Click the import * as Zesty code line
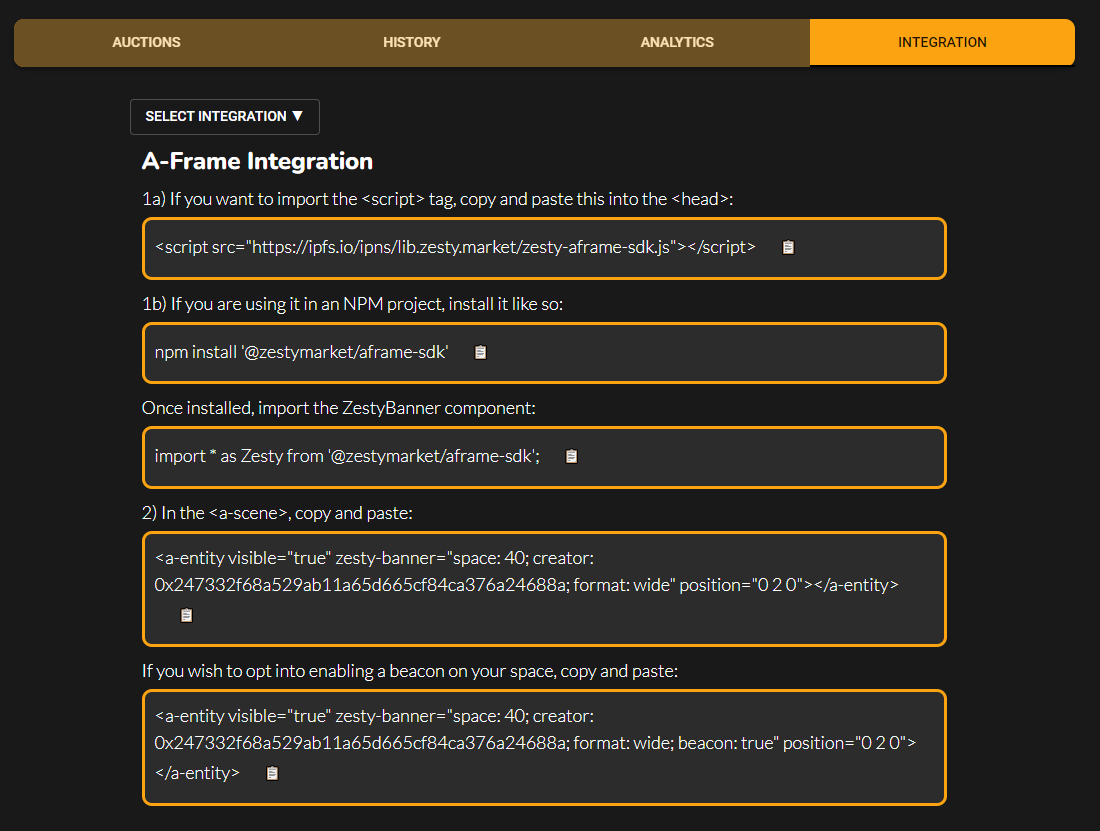Screen dimensions: 1100x831 [x=347, y=457]
